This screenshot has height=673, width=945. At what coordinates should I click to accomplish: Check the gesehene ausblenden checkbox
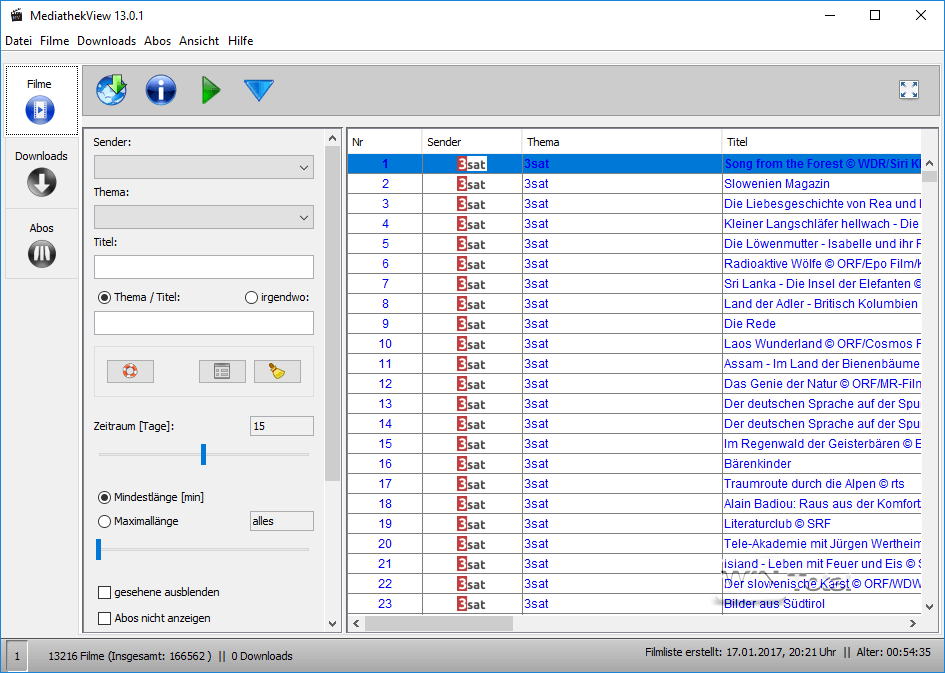[104, 592]
